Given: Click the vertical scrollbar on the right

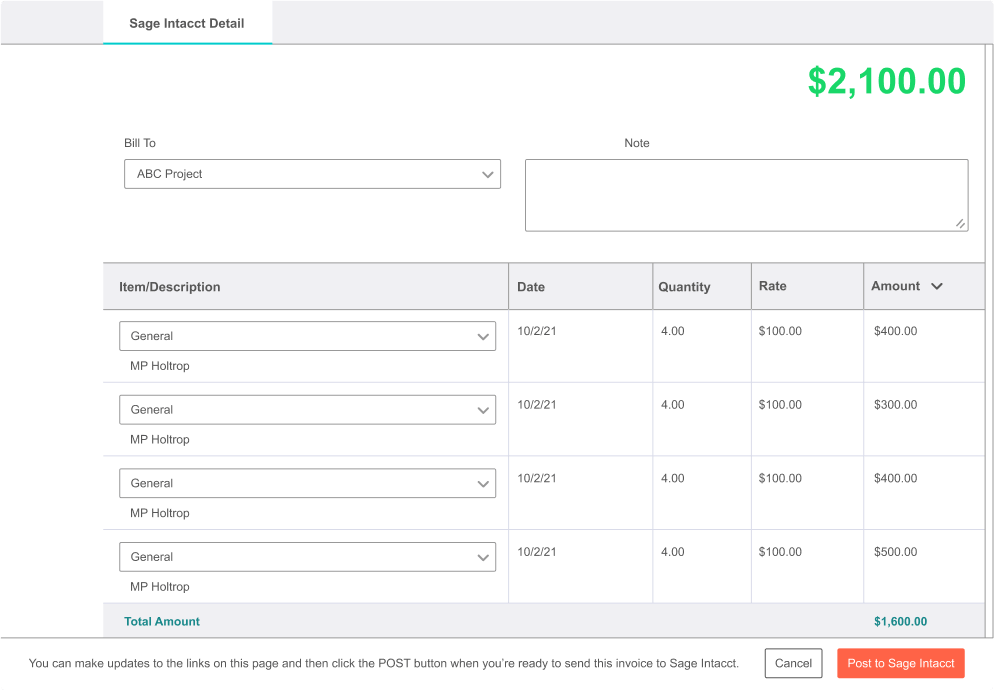Looking at the screenshot, I should pyautogui.click(x=989, y=341).
